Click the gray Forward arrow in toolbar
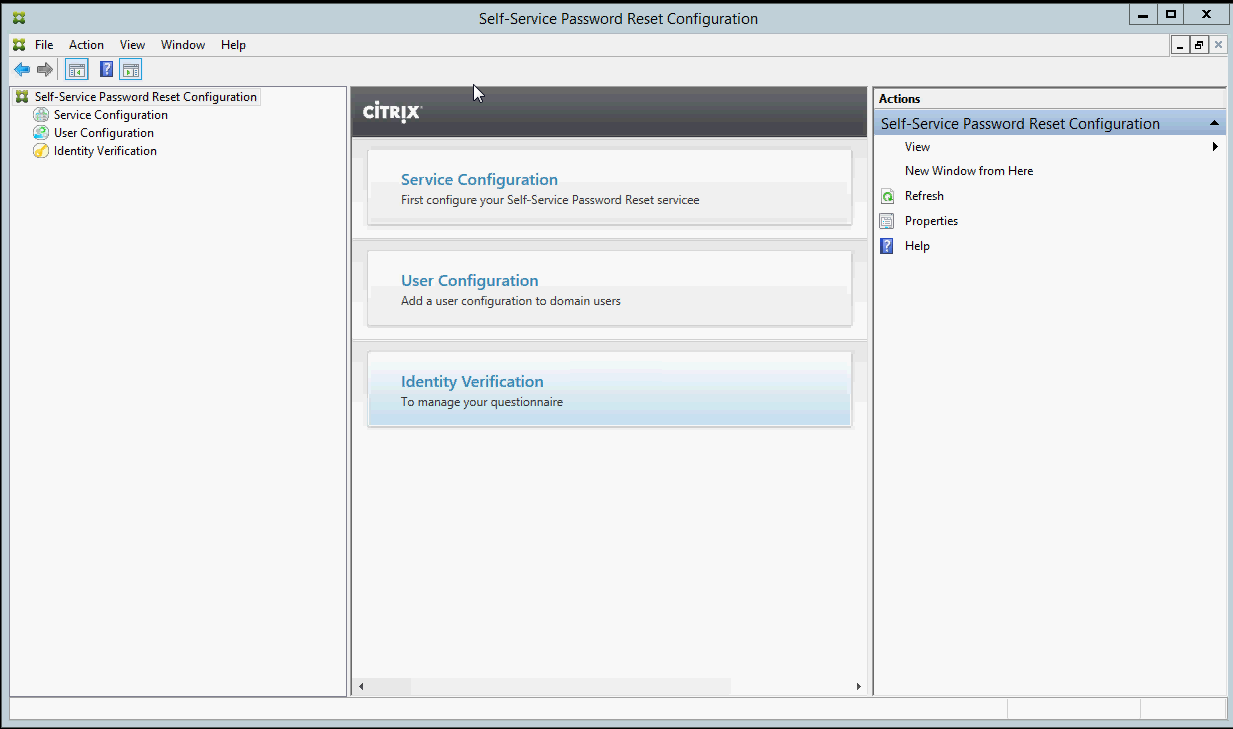 pos(44,70)
